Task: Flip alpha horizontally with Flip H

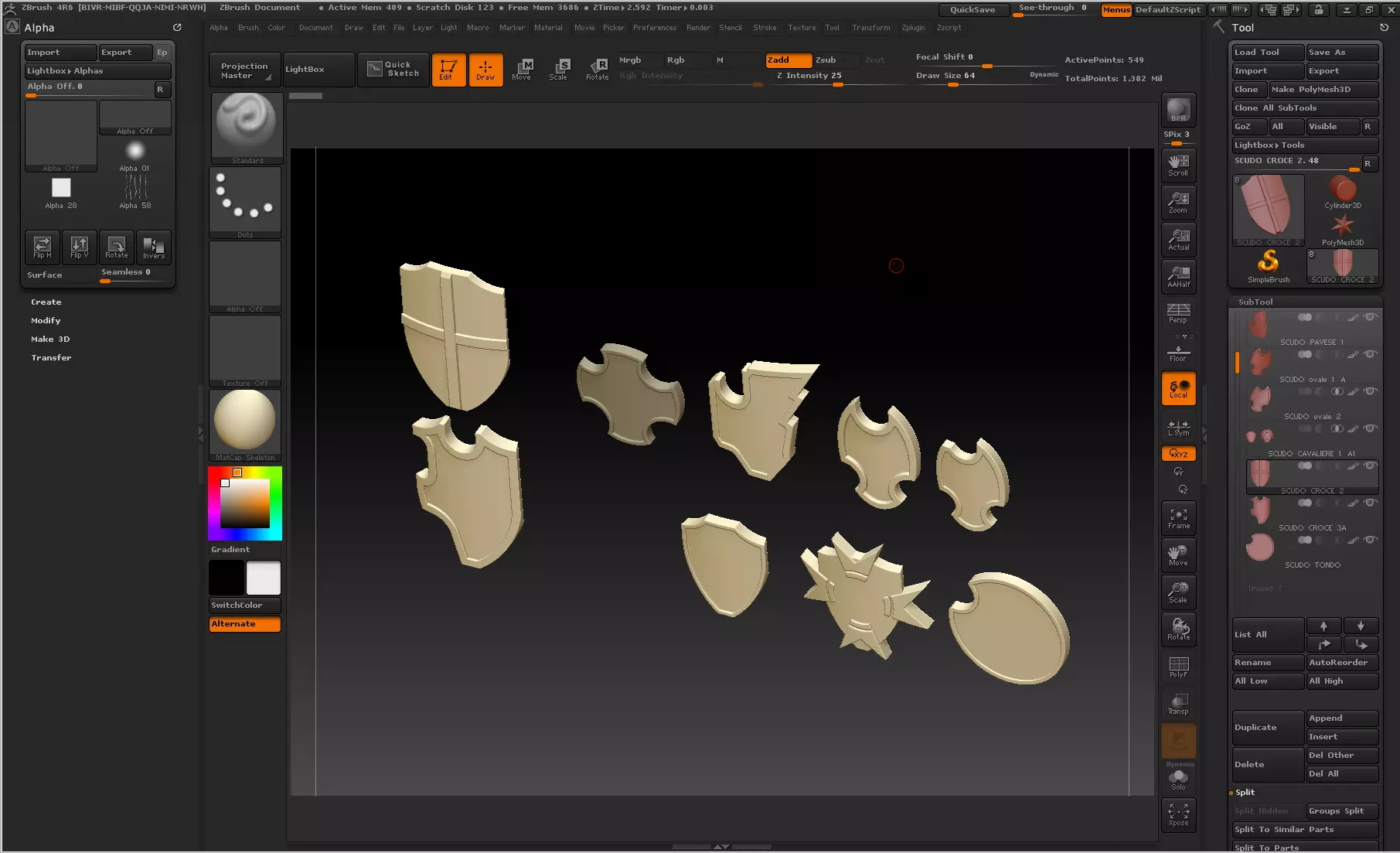Action: point(43,247)
